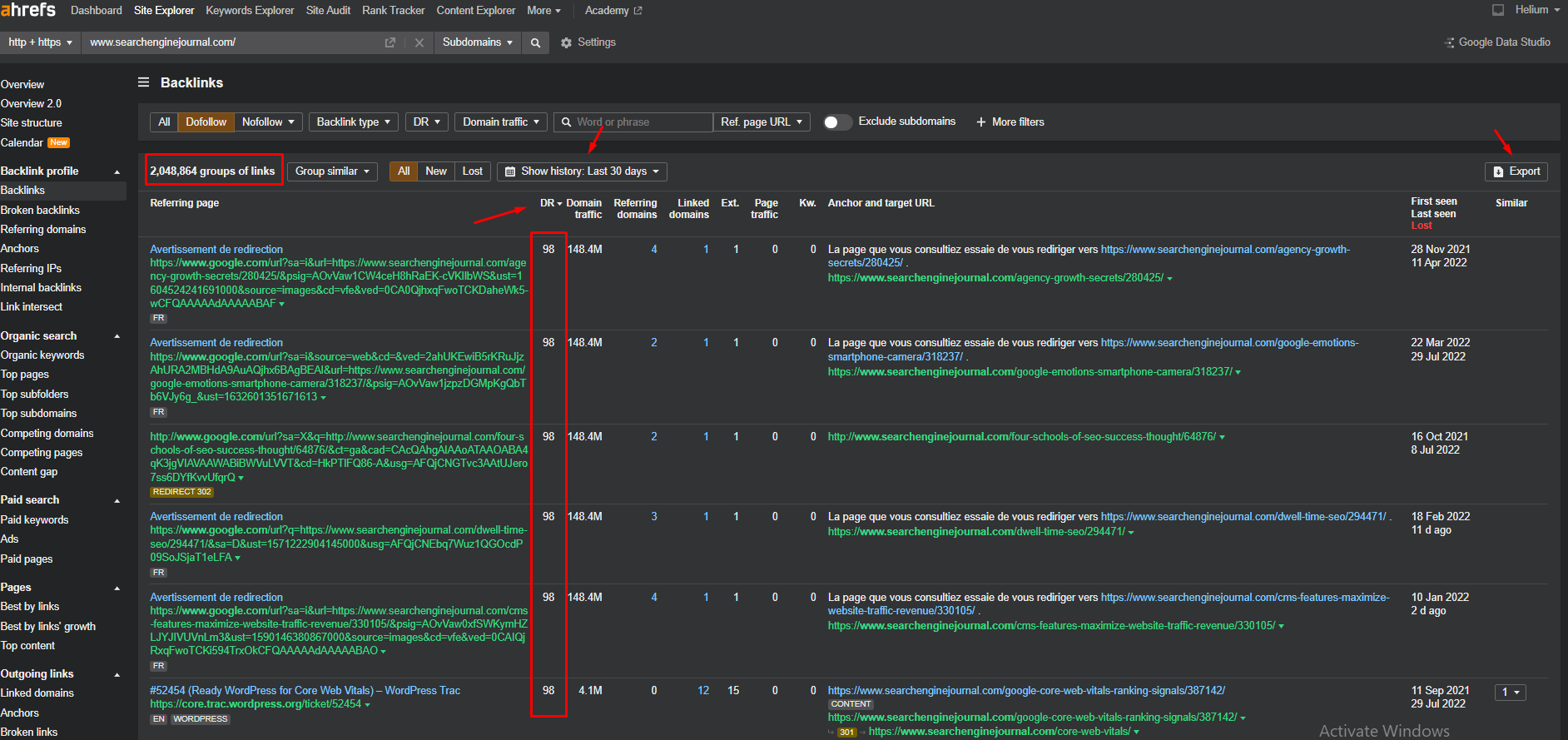Open the Subdomains mode dropdown
The image size is (1568, 740).
pyautogui.click(x=477, y=42)
